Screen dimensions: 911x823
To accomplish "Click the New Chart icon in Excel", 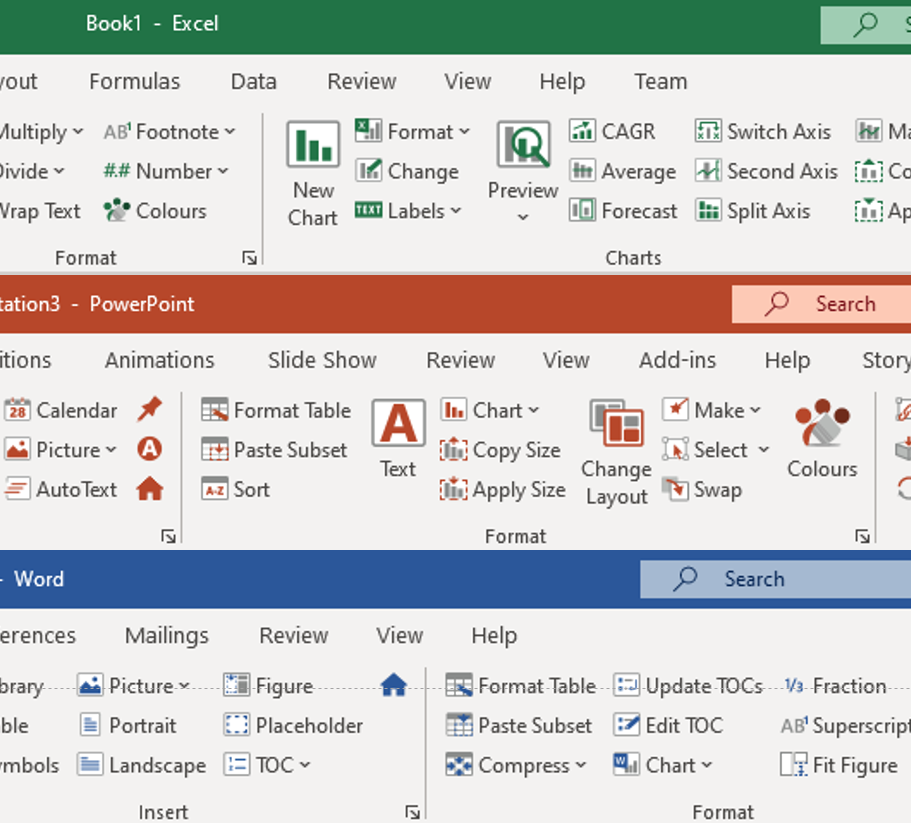I will (x=313, y=146).
